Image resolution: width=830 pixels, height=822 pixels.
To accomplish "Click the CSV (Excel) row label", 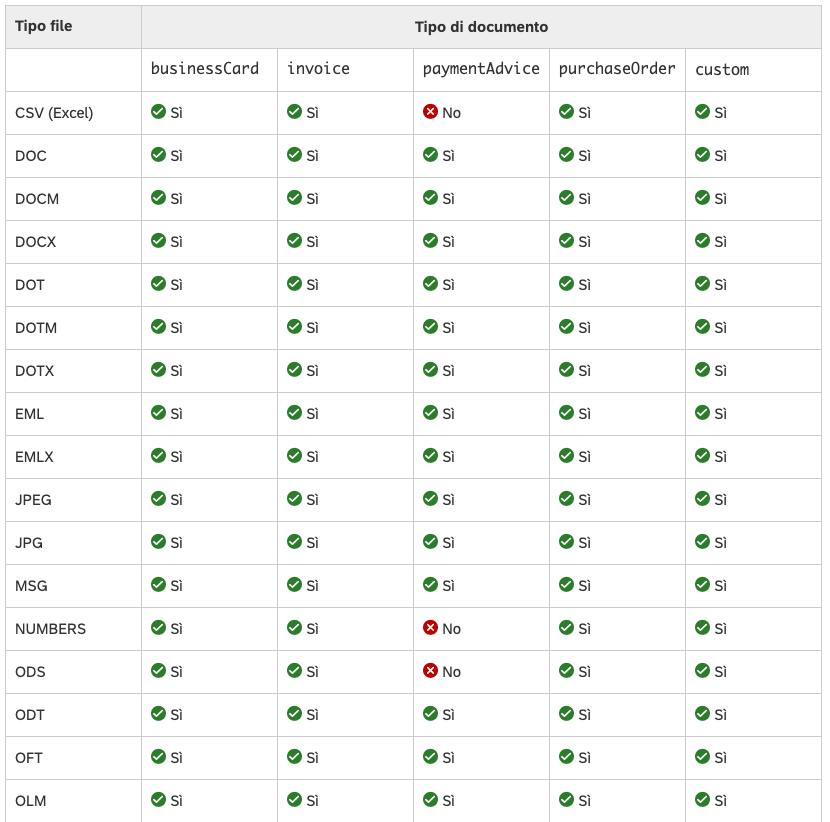I will tap(54, 113).
